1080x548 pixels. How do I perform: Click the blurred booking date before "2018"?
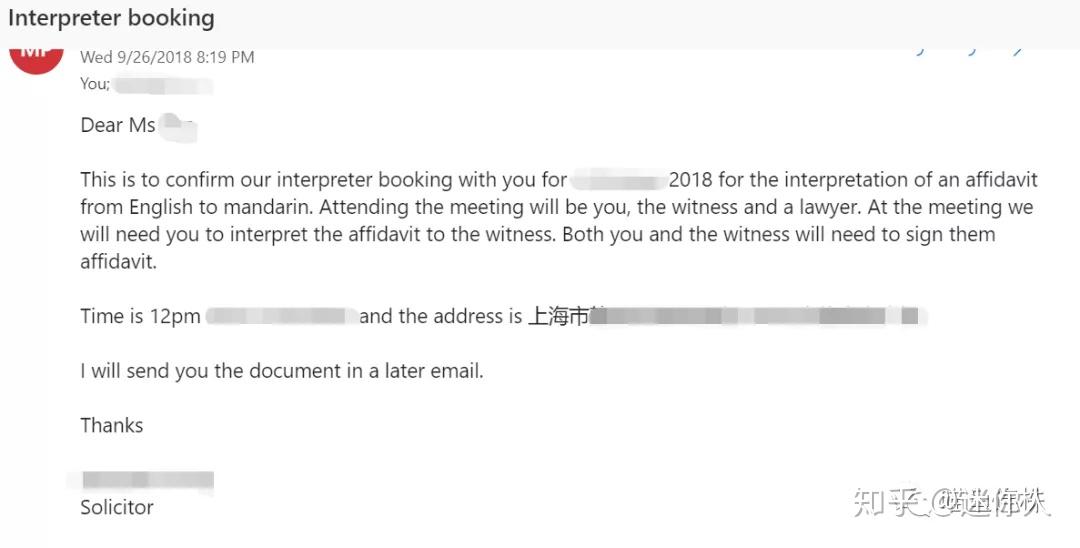tap(618, 180)
